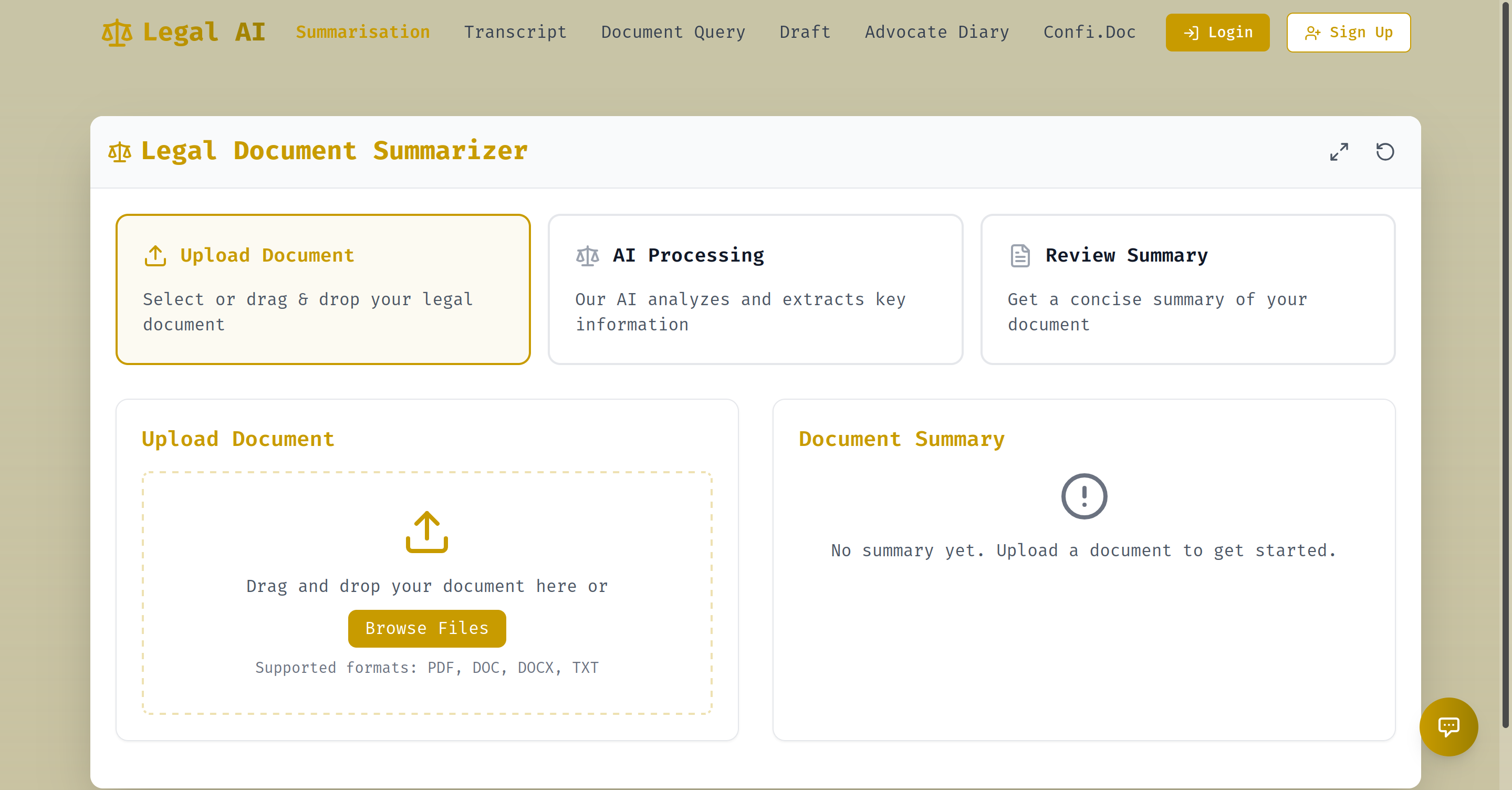Click the AI Processing scales icon
Screen dimensions: 1512x790
pyautogui.click(x=587, y=256)
